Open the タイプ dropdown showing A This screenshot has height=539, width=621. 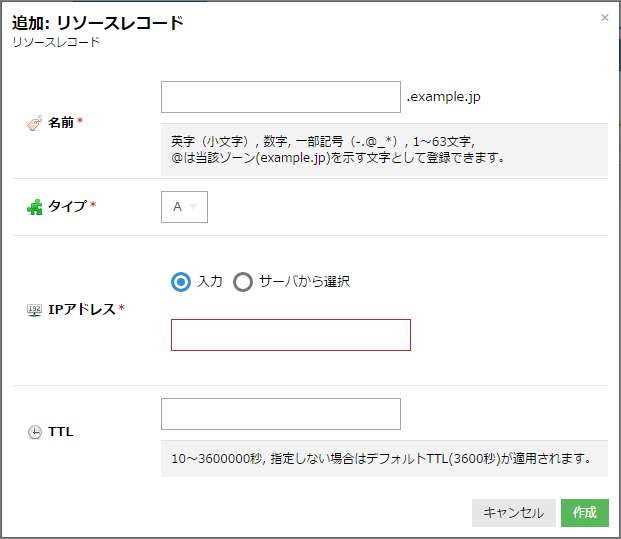click(184, 207)
